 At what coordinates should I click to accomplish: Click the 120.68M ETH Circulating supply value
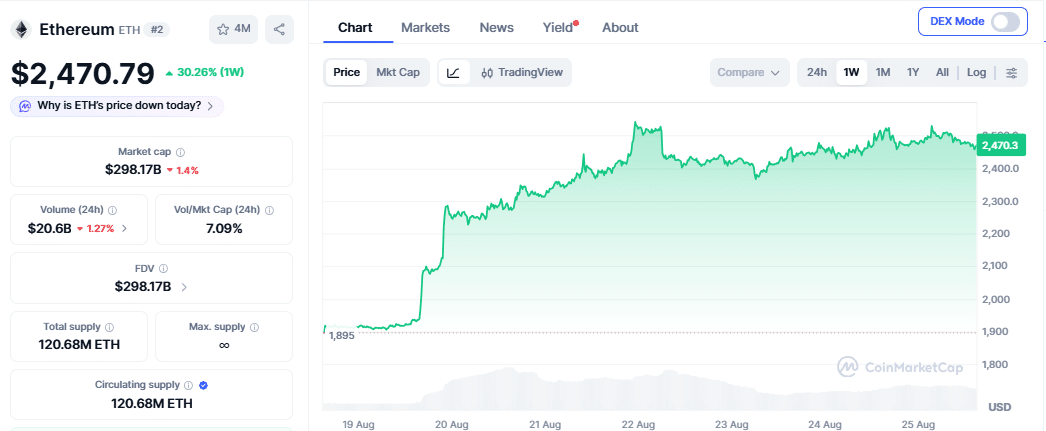151,403
